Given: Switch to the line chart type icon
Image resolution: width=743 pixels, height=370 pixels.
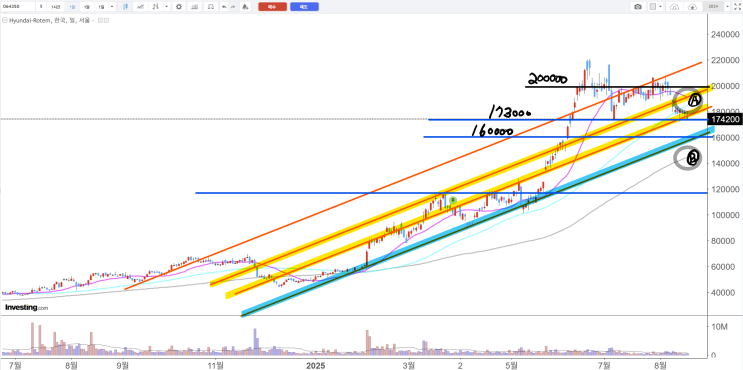Looking at the screenshot, I should [140, 7].
